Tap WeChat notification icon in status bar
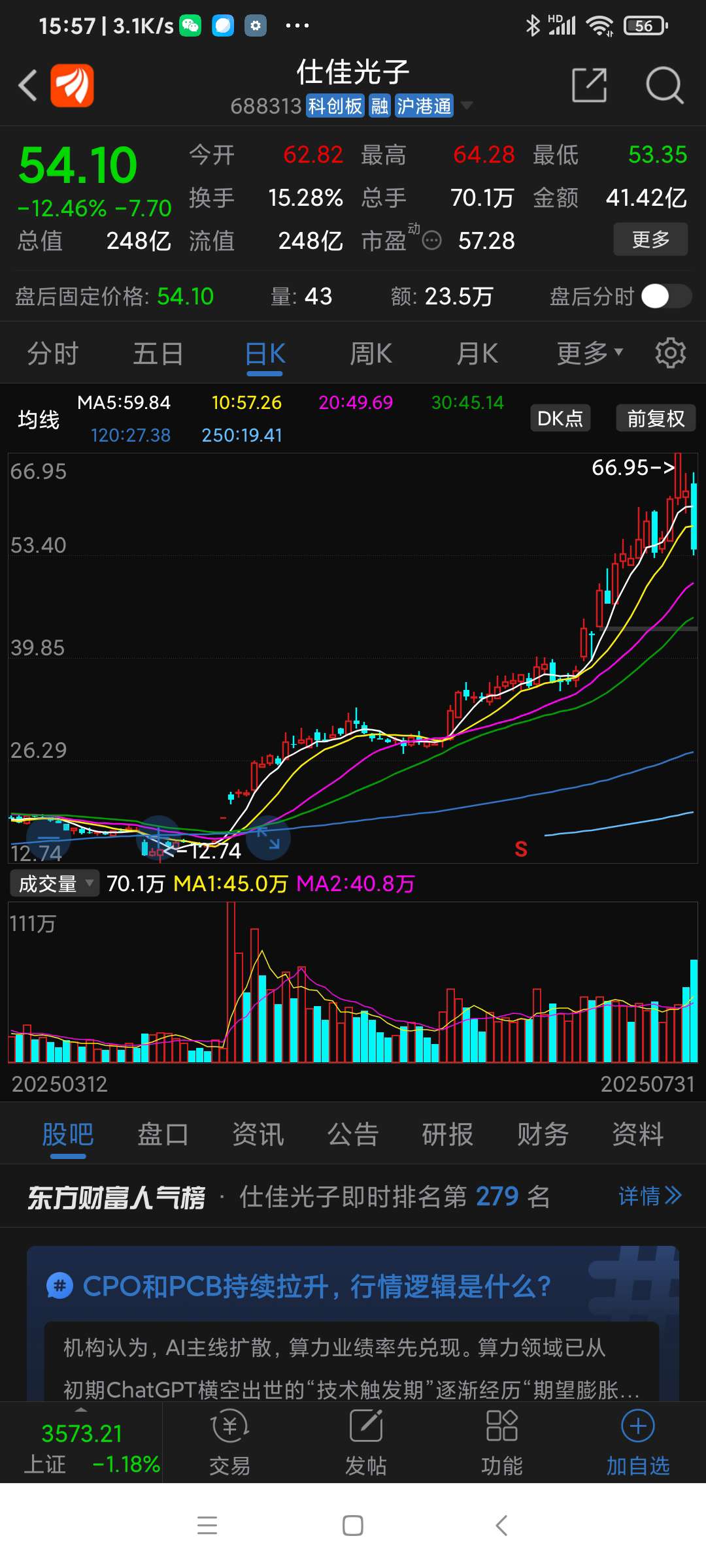This screenshot has height=1568, width=706. point(191,25)
